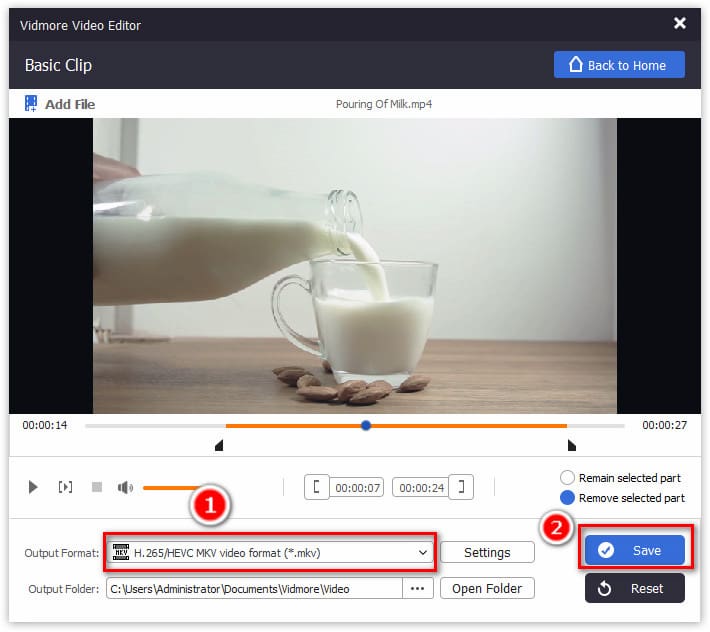Mute the speaker volume icon
The width and height of the screenshot is (710, 632).
coord(125,488)
